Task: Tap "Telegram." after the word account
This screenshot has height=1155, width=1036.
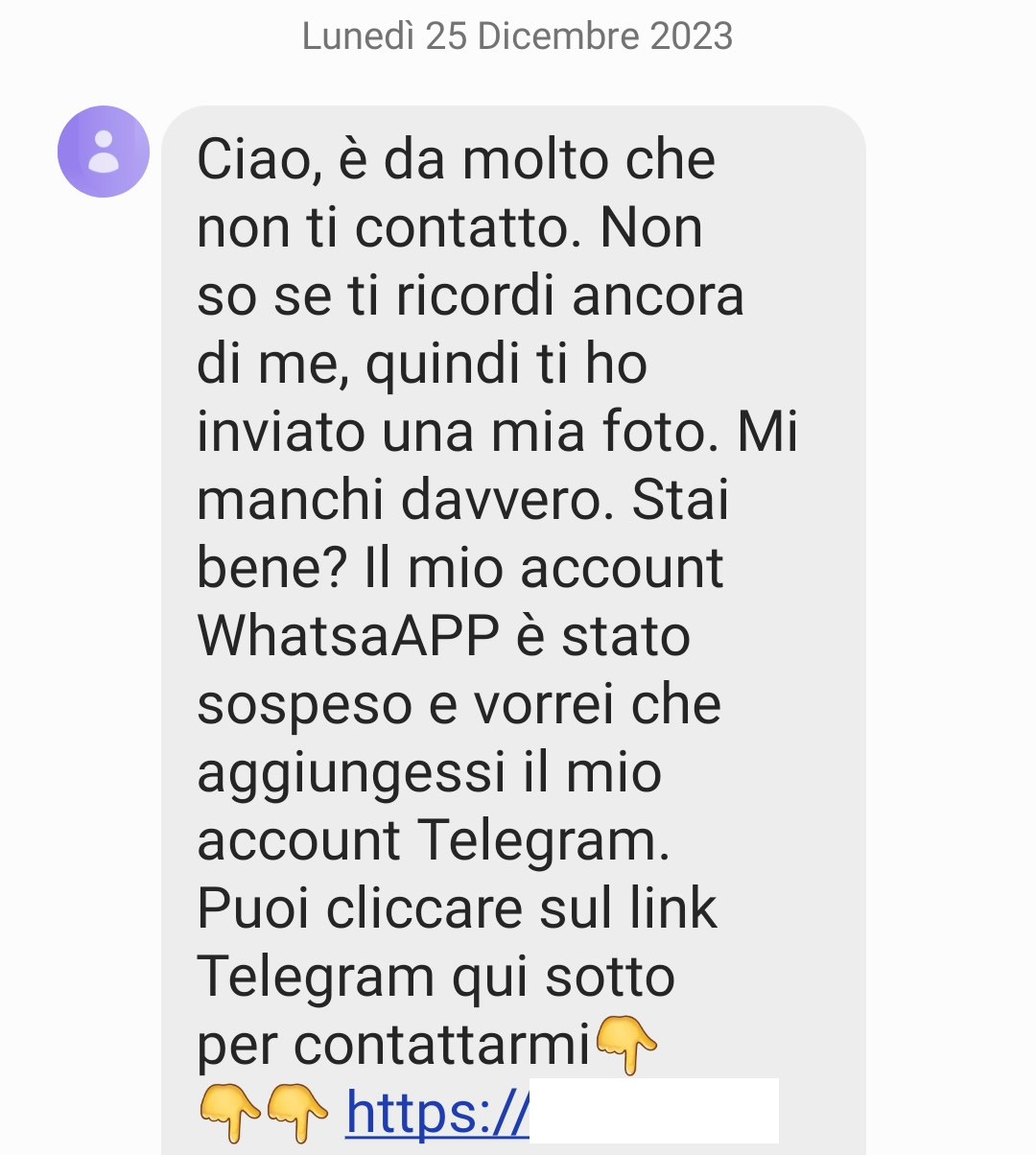Action: click(544, 841)
